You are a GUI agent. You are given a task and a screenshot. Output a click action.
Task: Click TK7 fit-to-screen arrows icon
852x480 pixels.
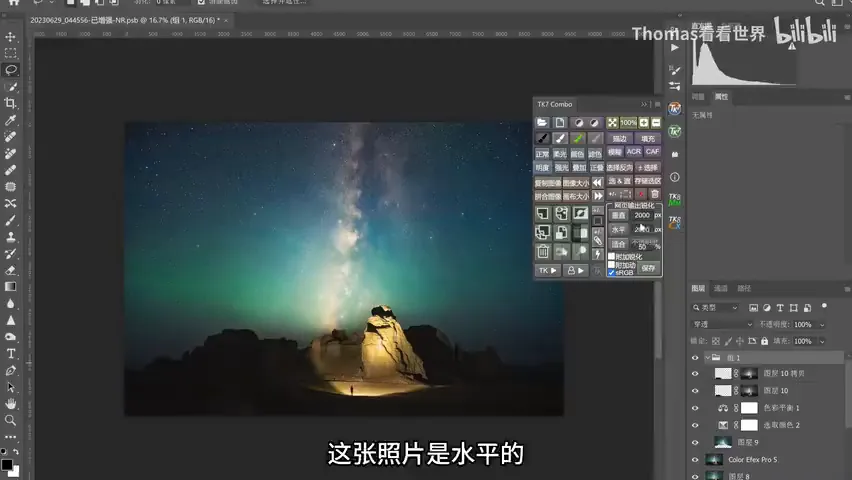point(612,123)
